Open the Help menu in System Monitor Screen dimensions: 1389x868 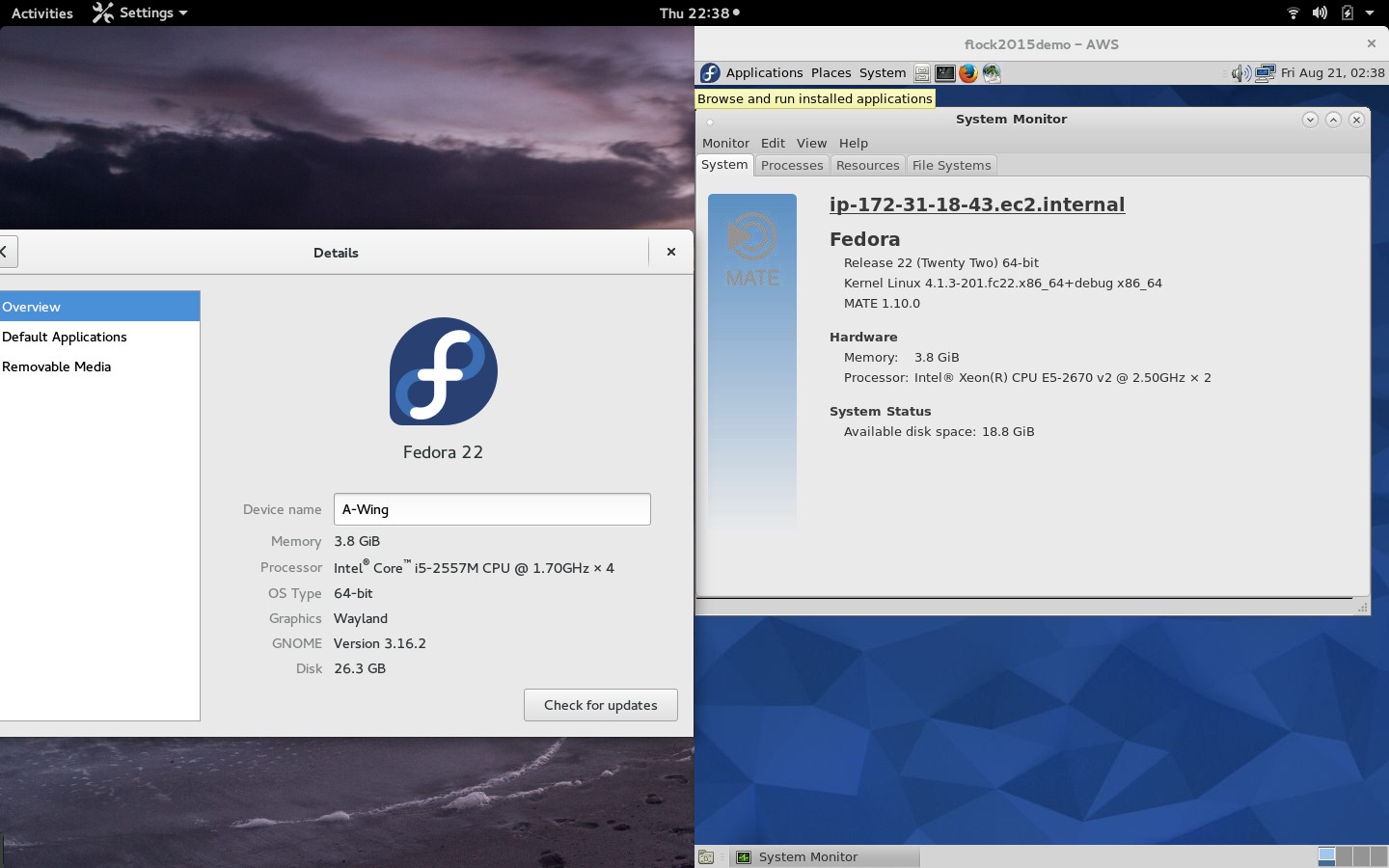[x=854, y=143]
